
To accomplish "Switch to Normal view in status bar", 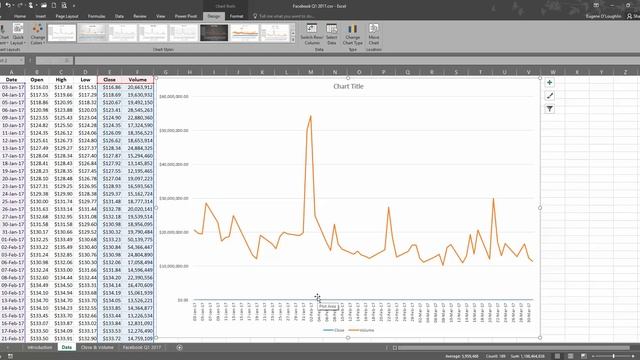I will (557, 356).
